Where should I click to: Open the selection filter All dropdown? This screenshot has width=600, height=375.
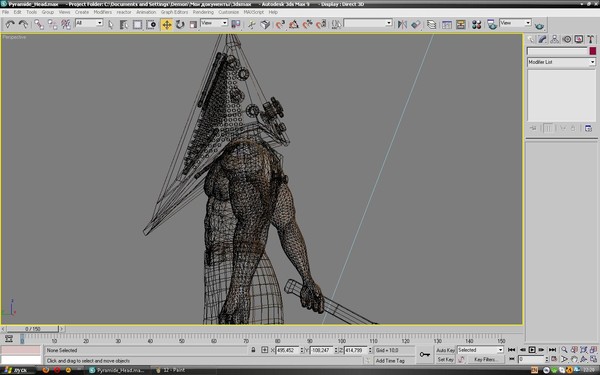89,23
